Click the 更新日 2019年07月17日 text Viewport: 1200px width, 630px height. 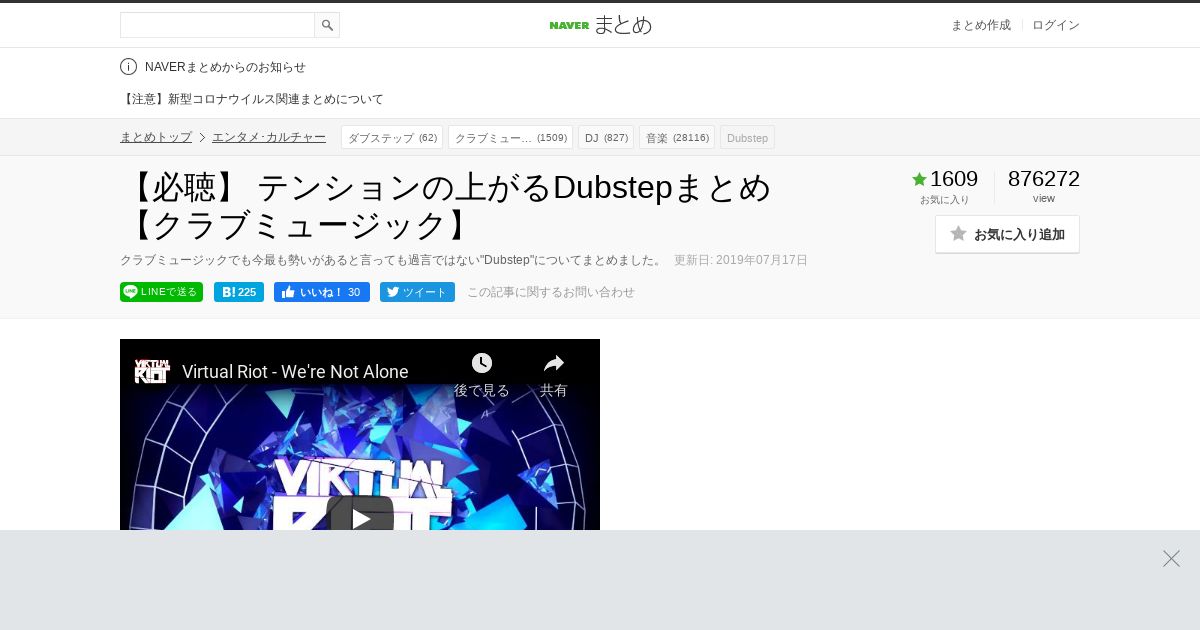click(741, 260)
